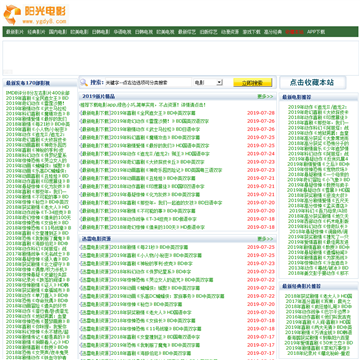Open 更多>> for 迅雷电影资源

265,239
